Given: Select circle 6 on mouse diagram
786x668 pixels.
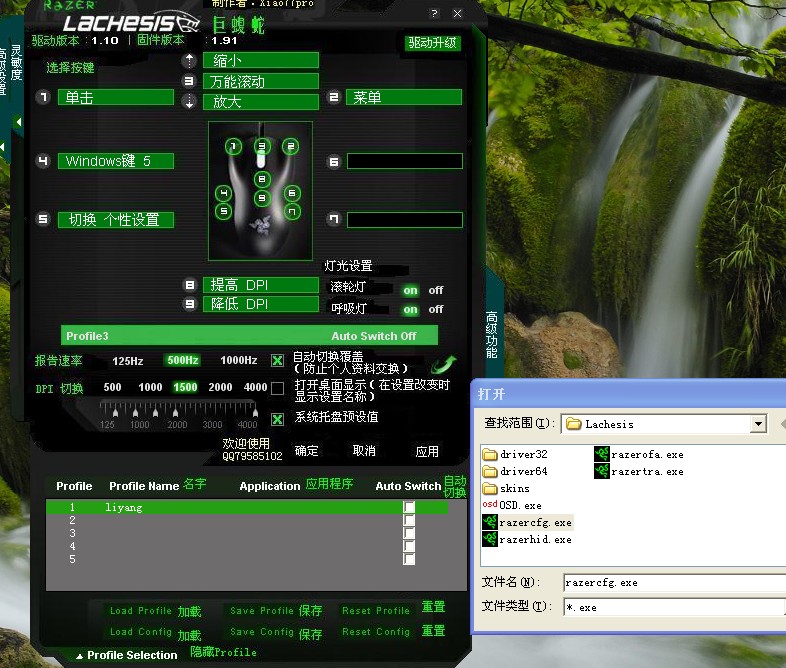Looking at the screenshot, I should point(292,193).
